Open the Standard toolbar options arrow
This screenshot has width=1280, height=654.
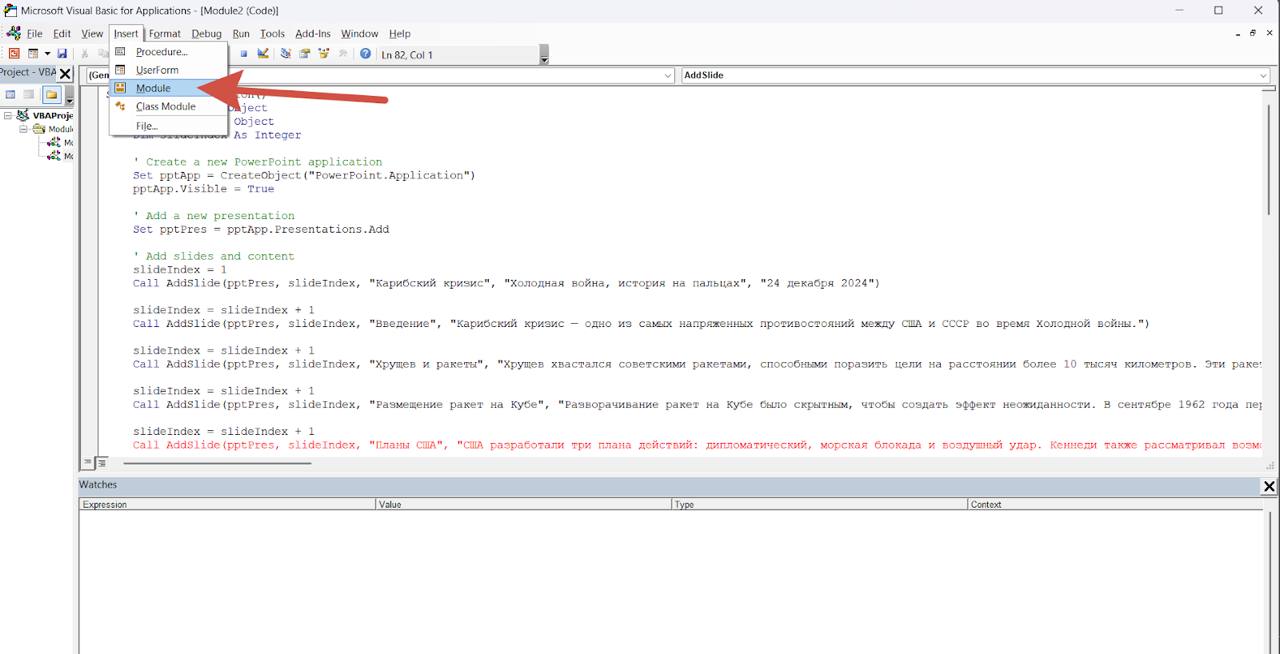coord(544,55)
